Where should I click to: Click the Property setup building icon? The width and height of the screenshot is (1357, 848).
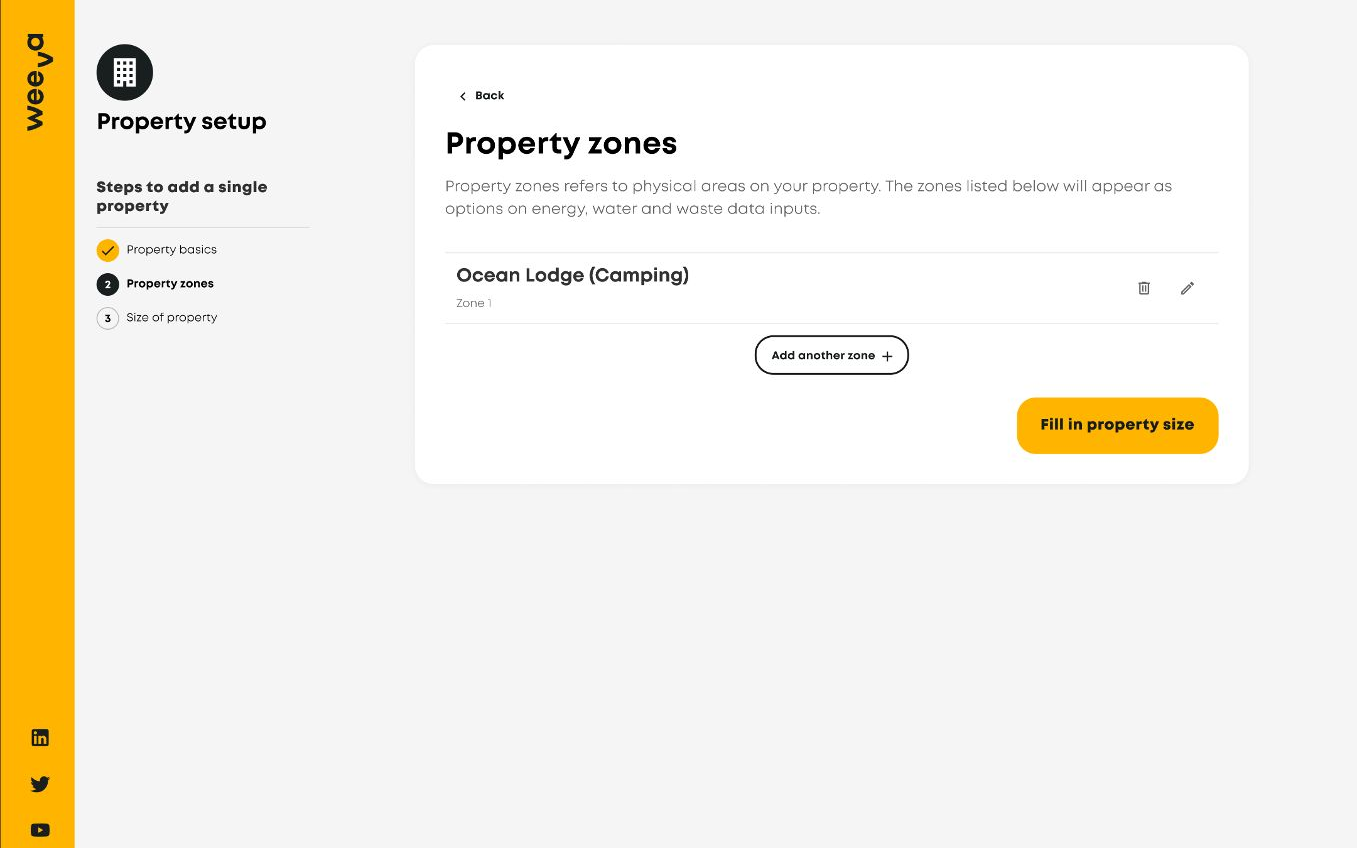pos(125,72)
